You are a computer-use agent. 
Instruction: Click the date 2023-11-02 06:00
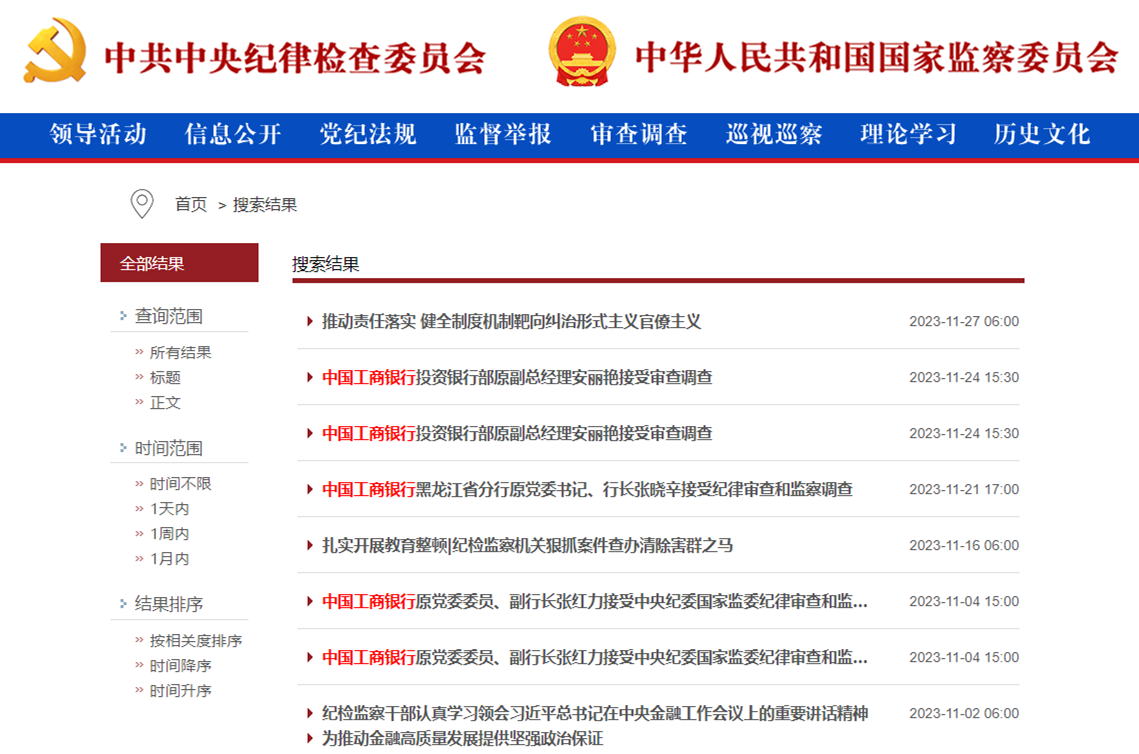tap(964, 713)
